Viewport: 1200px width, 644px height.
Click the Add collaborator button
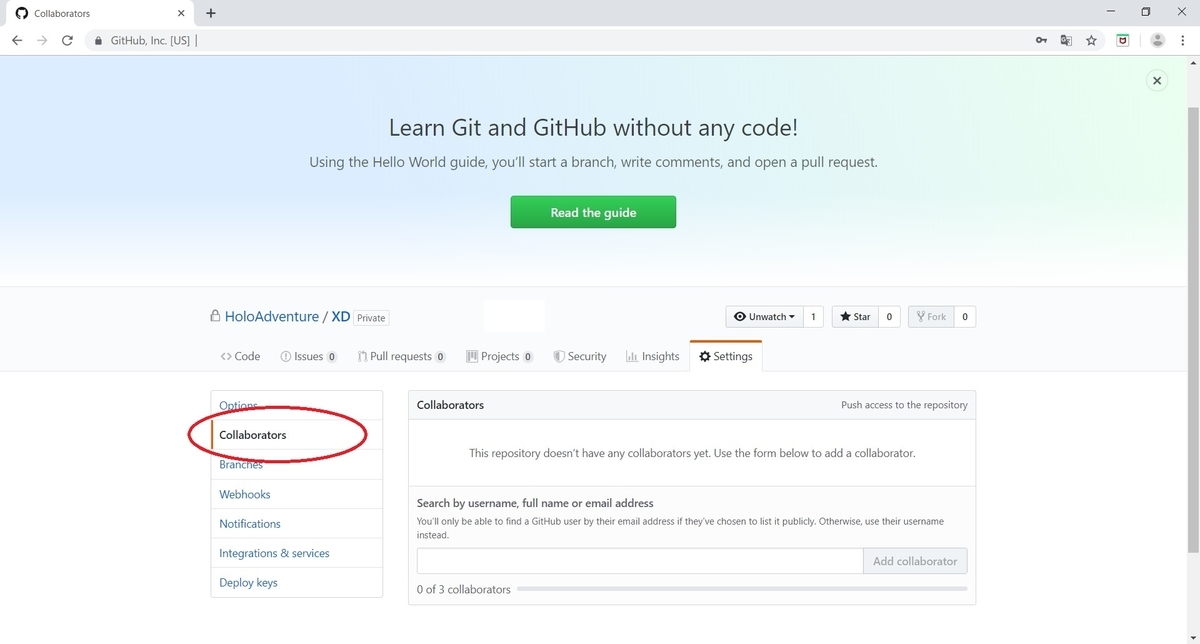(x=915, y=561)
